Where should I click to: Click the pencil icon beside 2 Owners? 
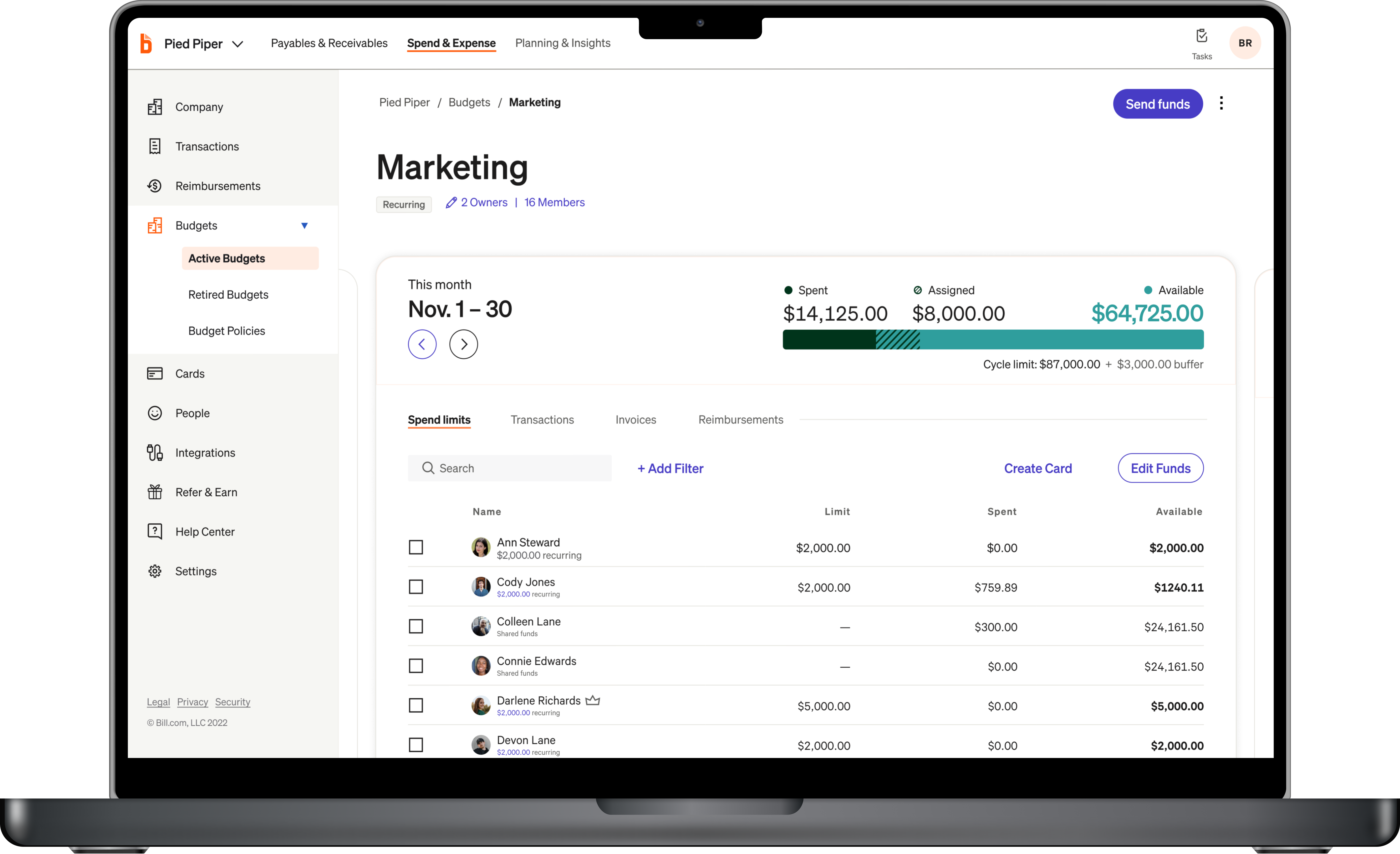[451, 203]
